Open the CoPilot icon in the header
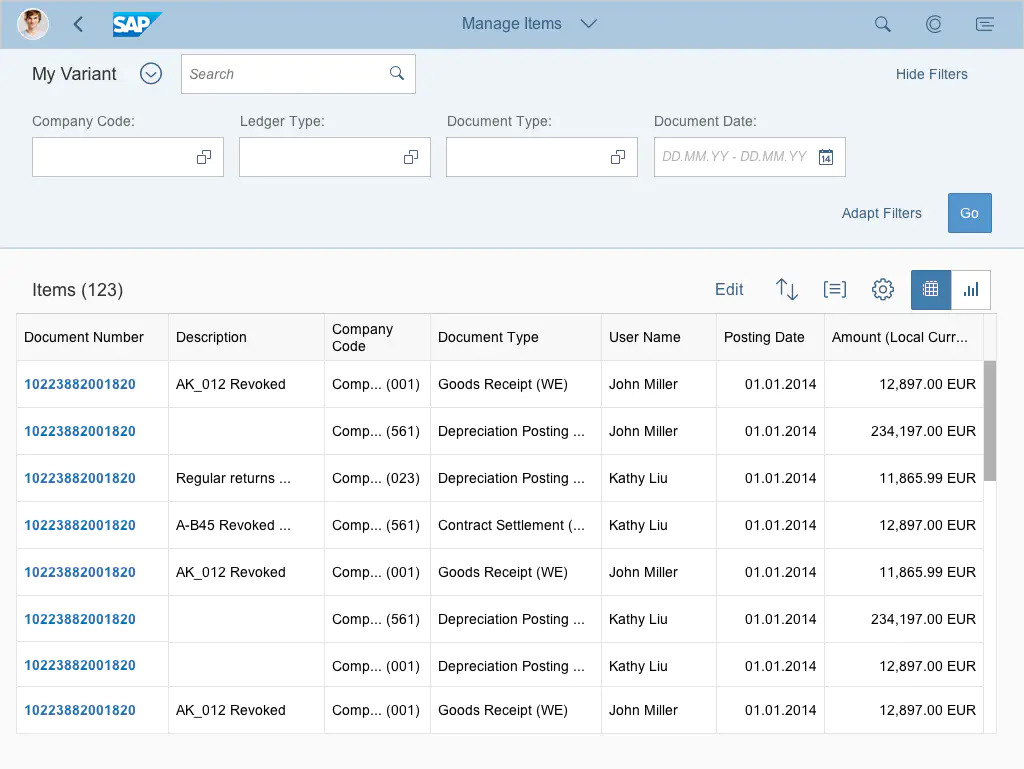This screenshot has height=769, width=1024. coord(934,24)
